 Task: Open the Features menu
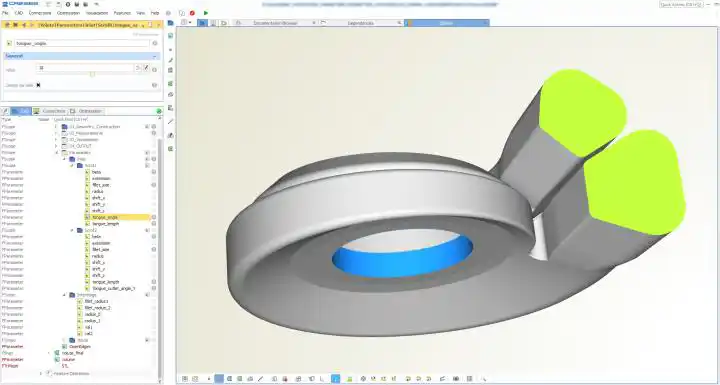pos(122,13)
